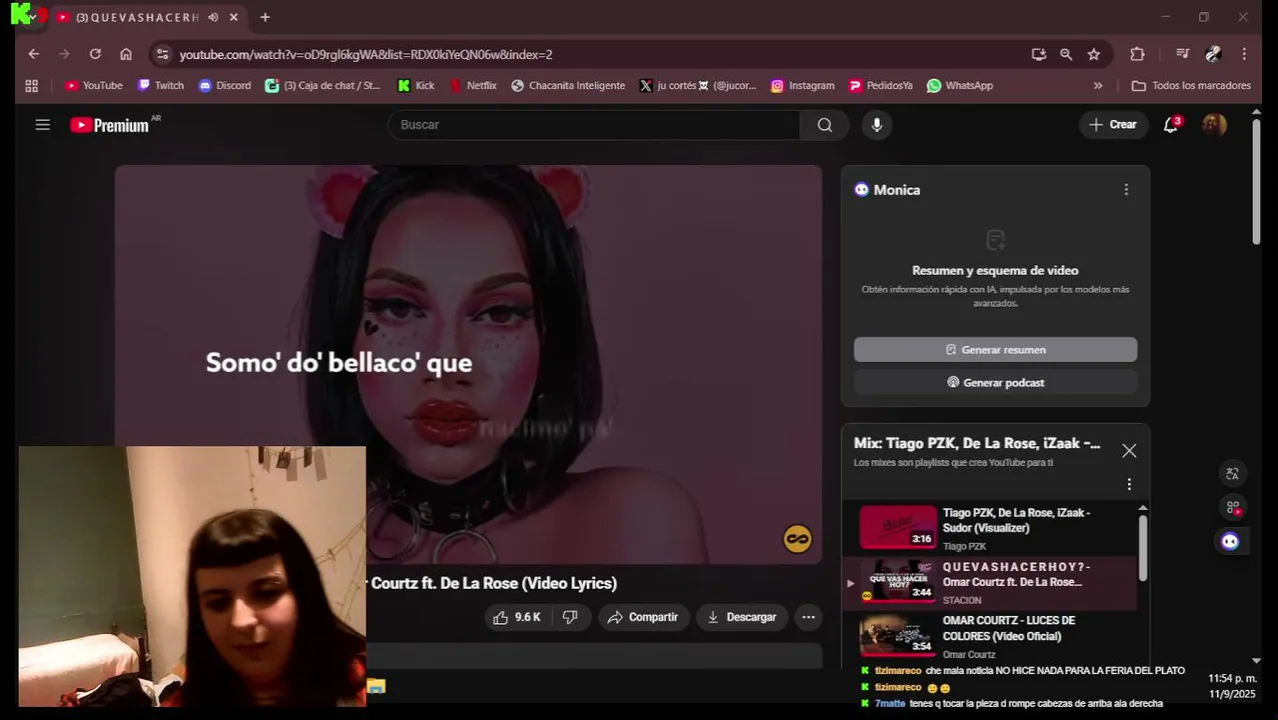
Task: Click the YouTube search magnifier button
Action: (825, 125)
